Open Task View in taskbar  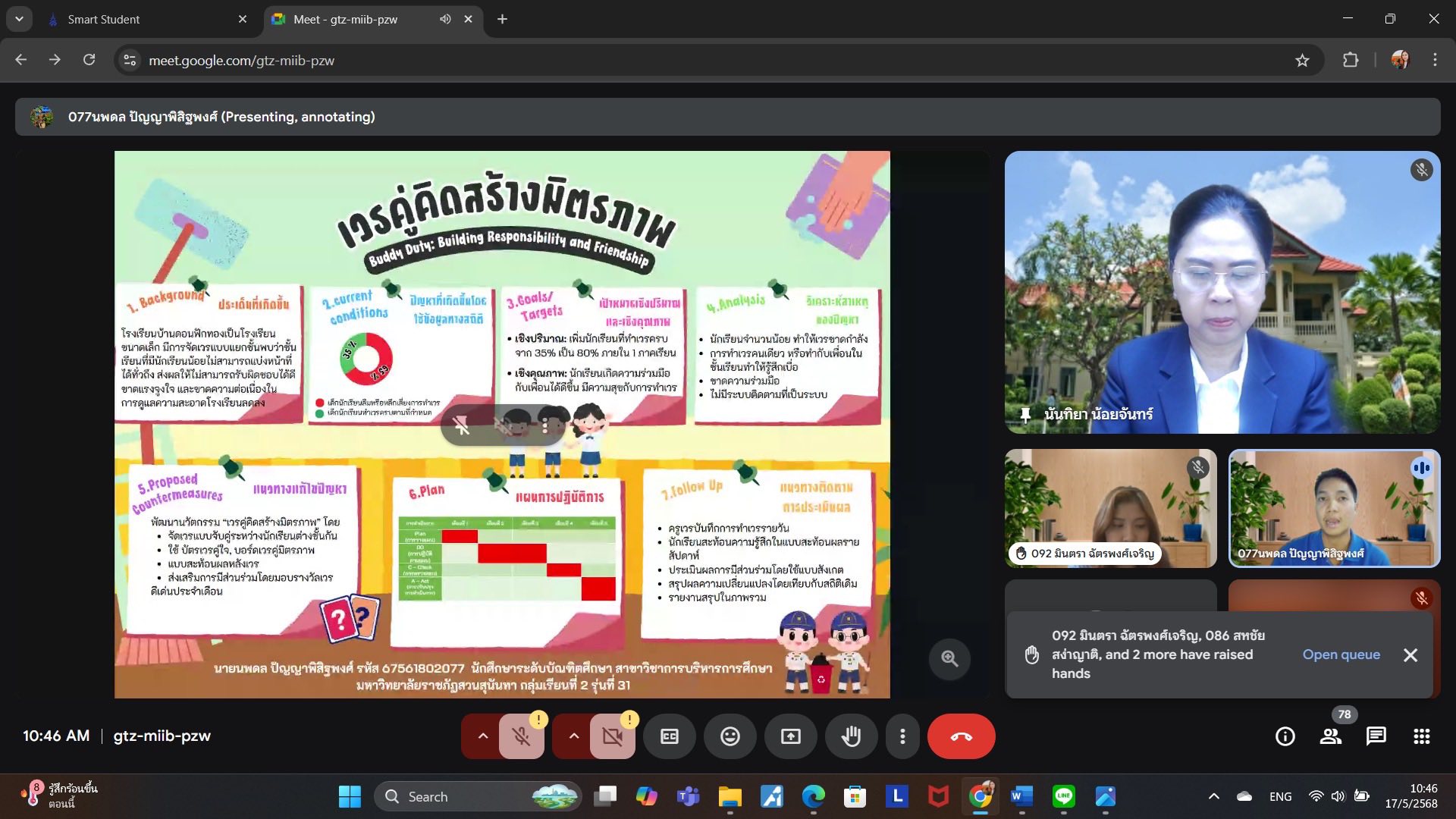click(x=605, y=797)
